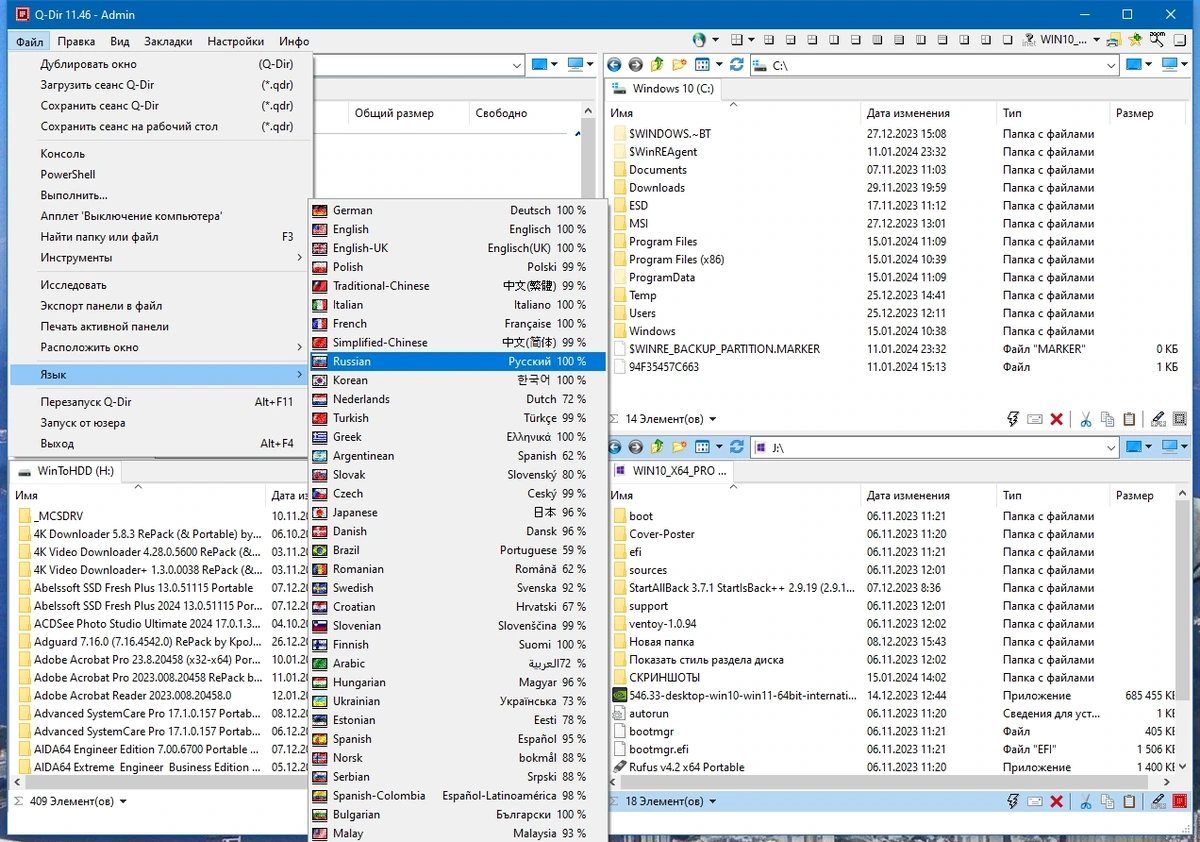The width and height of the screenshot is (1200, 842).
Task: Choose Экспорт панели в файл
Action: (161, 306)
